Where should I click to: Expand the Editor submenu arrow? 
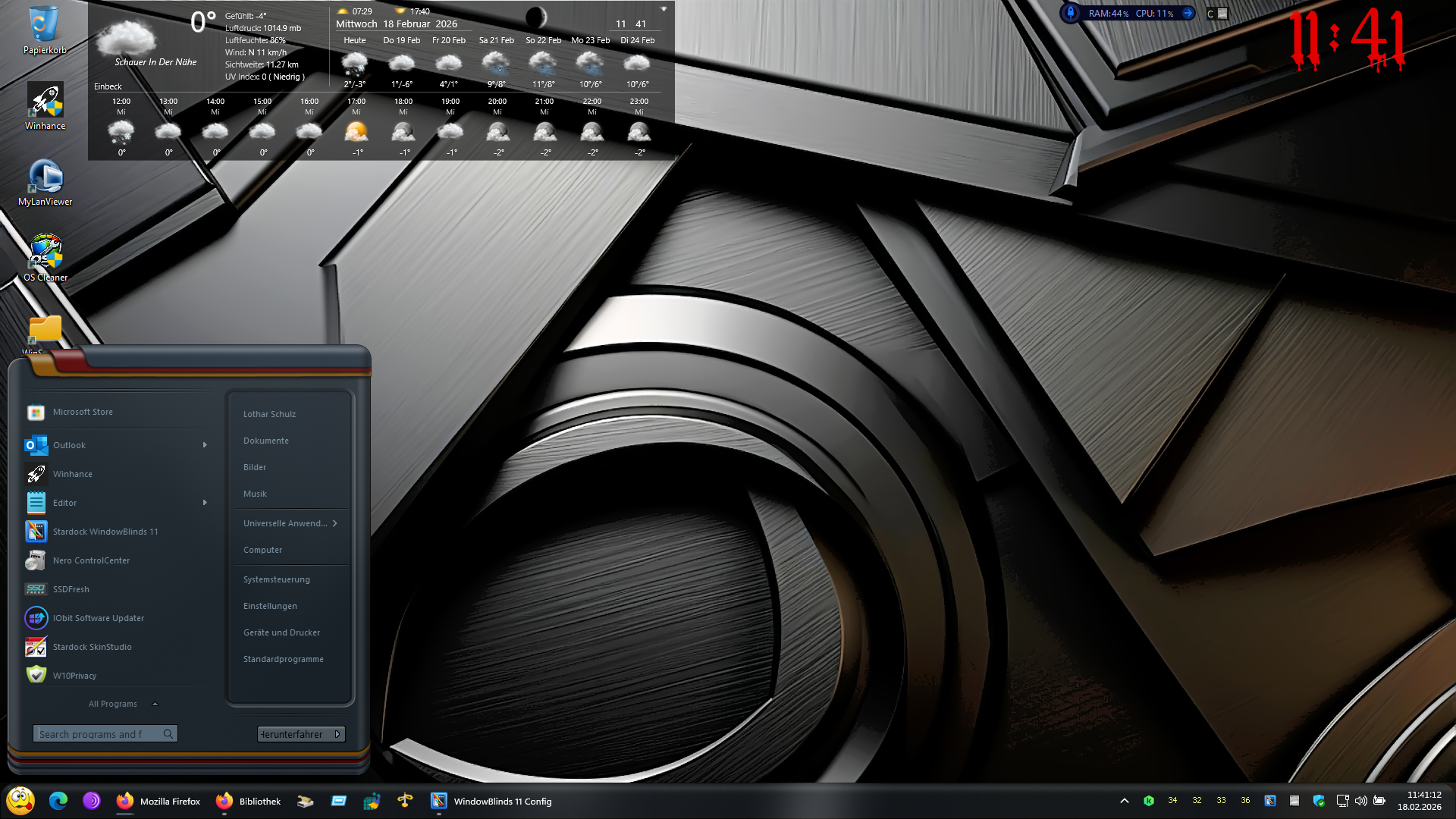tap(205, 503)
